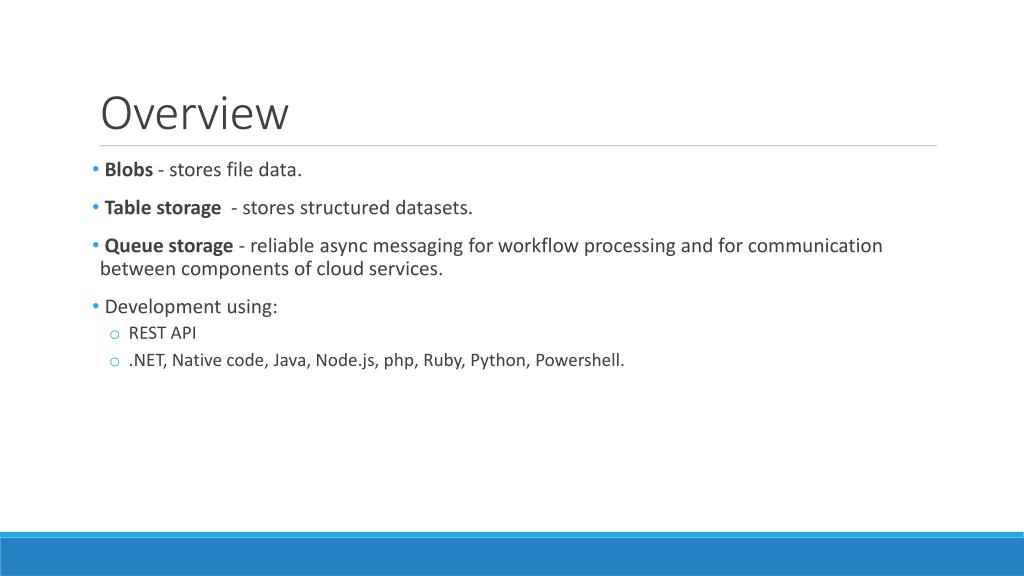This screenshot has height=576, width=1024.
Task: Click the 'Development using:' line
Action: [191, 306]
